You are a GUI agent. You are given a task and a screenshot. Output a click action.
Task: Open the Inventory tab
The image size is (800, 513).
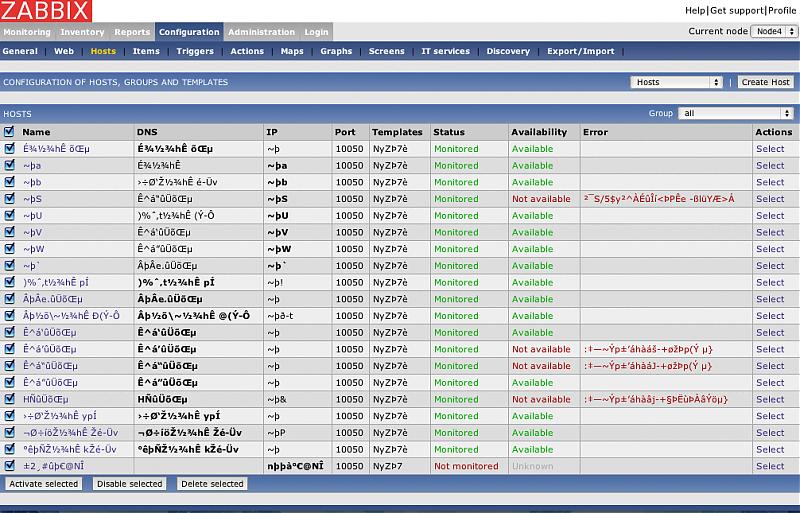pyautogui.click(x=82, y=32)
